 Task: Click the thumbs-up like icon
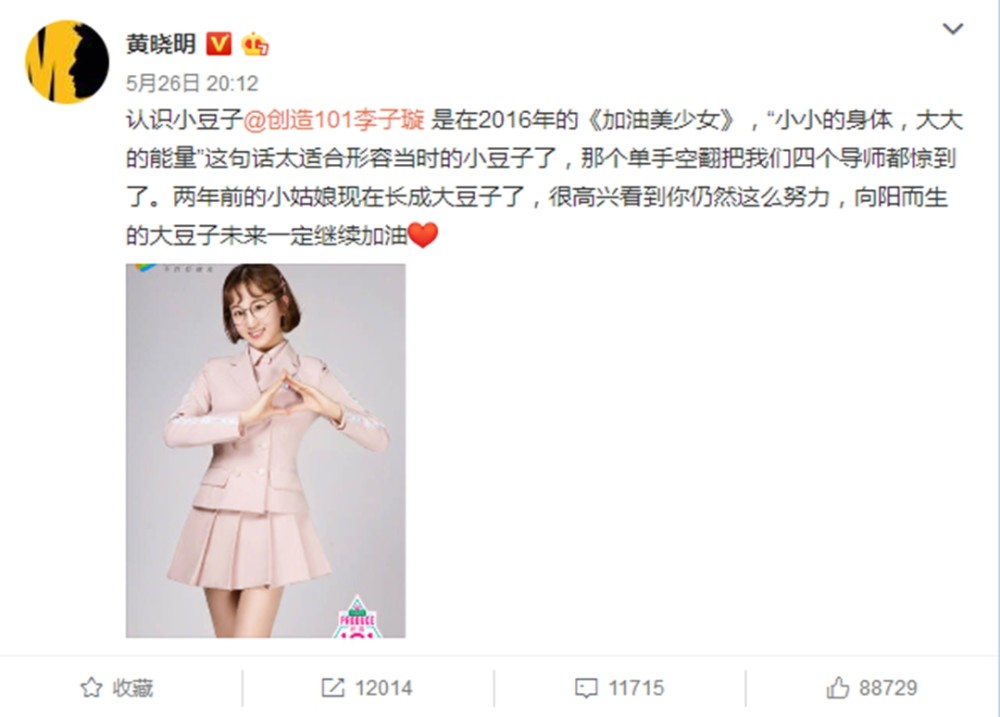coord(838,688)
